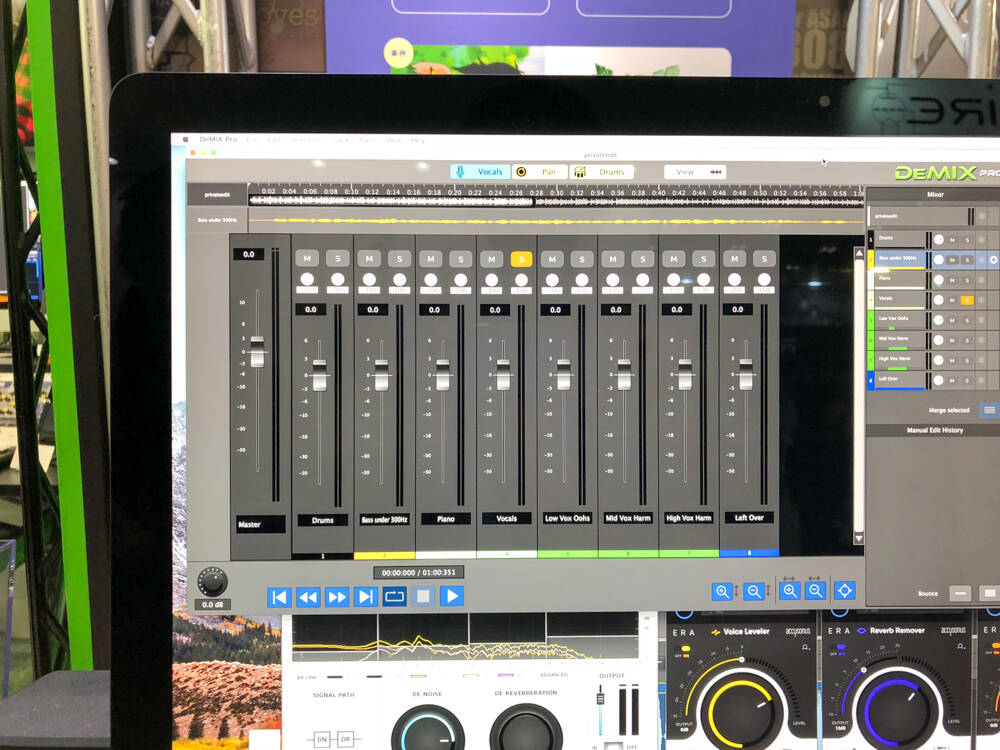Mute the High Vox Harm channel strip
The height and width of the screenshot is (750, 1000).
click(x=673, y=258)
